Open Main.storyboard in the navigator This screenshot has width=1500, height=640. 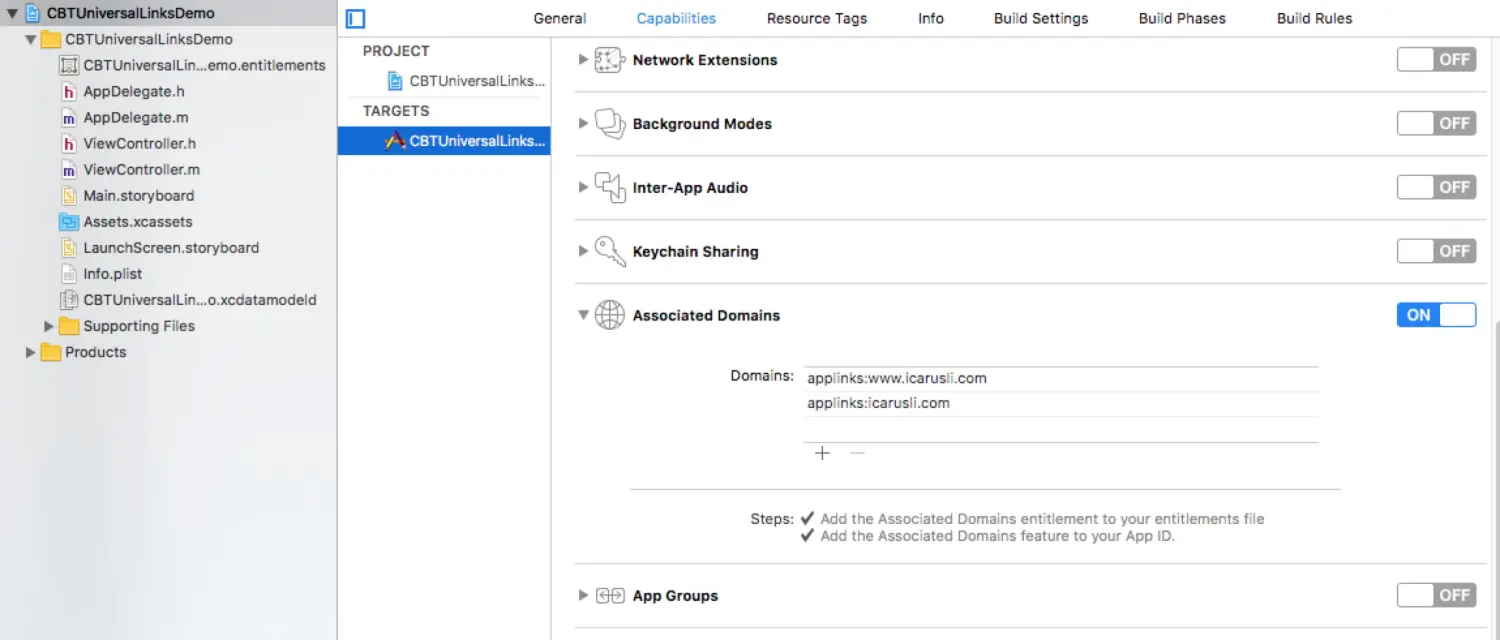139,196
